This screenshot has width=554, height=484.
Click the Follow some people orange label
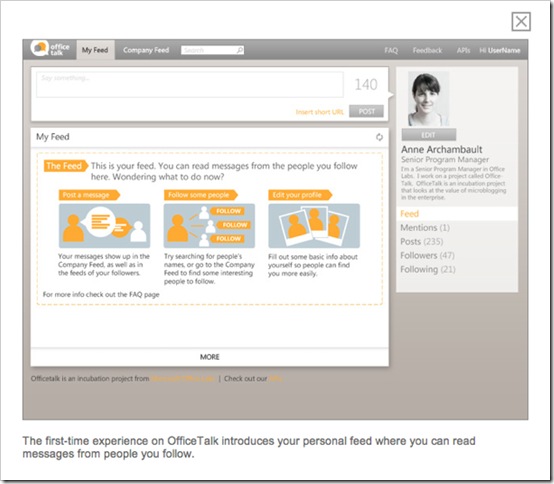pyautogui.click(x=201, y=195)
